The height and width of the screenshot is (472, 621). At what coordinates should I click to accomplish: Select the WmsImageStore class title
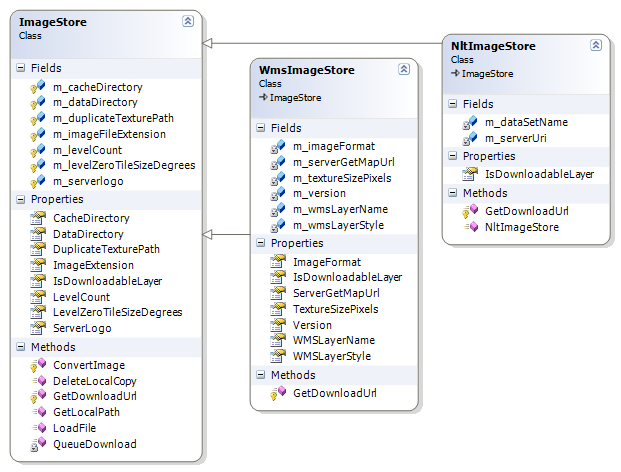pyautogui.click(x=307, y=70)
